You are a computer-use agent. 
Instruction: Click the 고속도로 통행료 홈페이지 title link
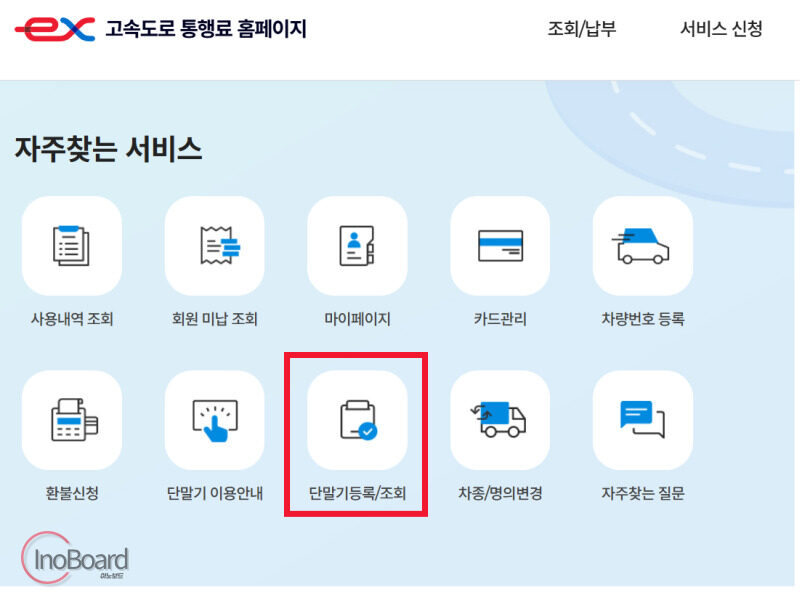(206, 29)
